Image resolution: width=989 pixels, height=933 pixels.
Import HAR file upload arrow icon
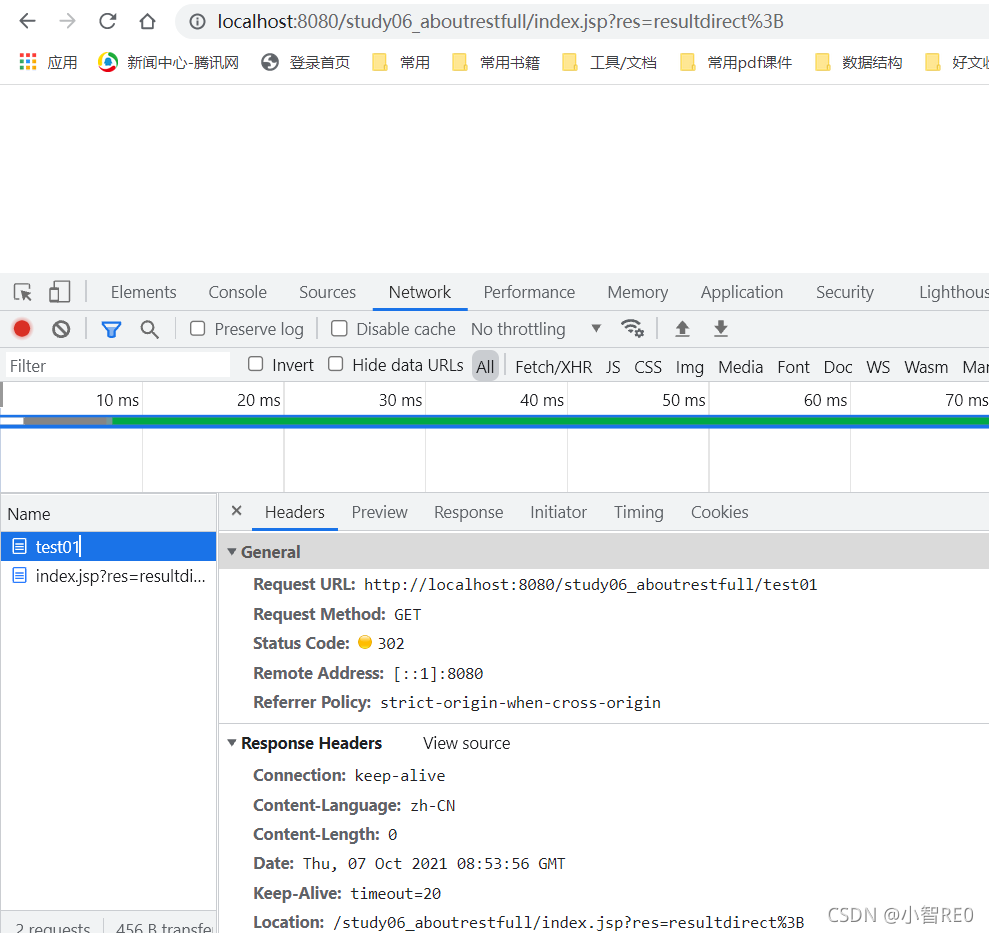682,329
